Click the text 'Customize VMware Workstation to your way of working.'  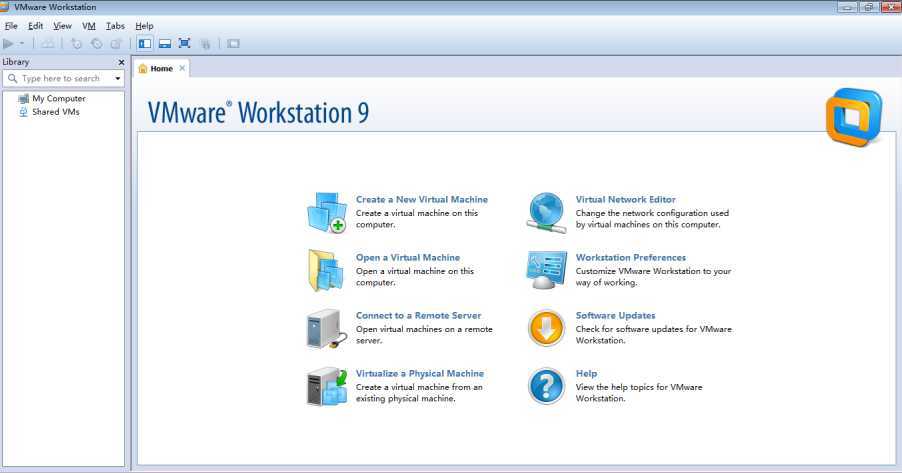pos(653,277)
